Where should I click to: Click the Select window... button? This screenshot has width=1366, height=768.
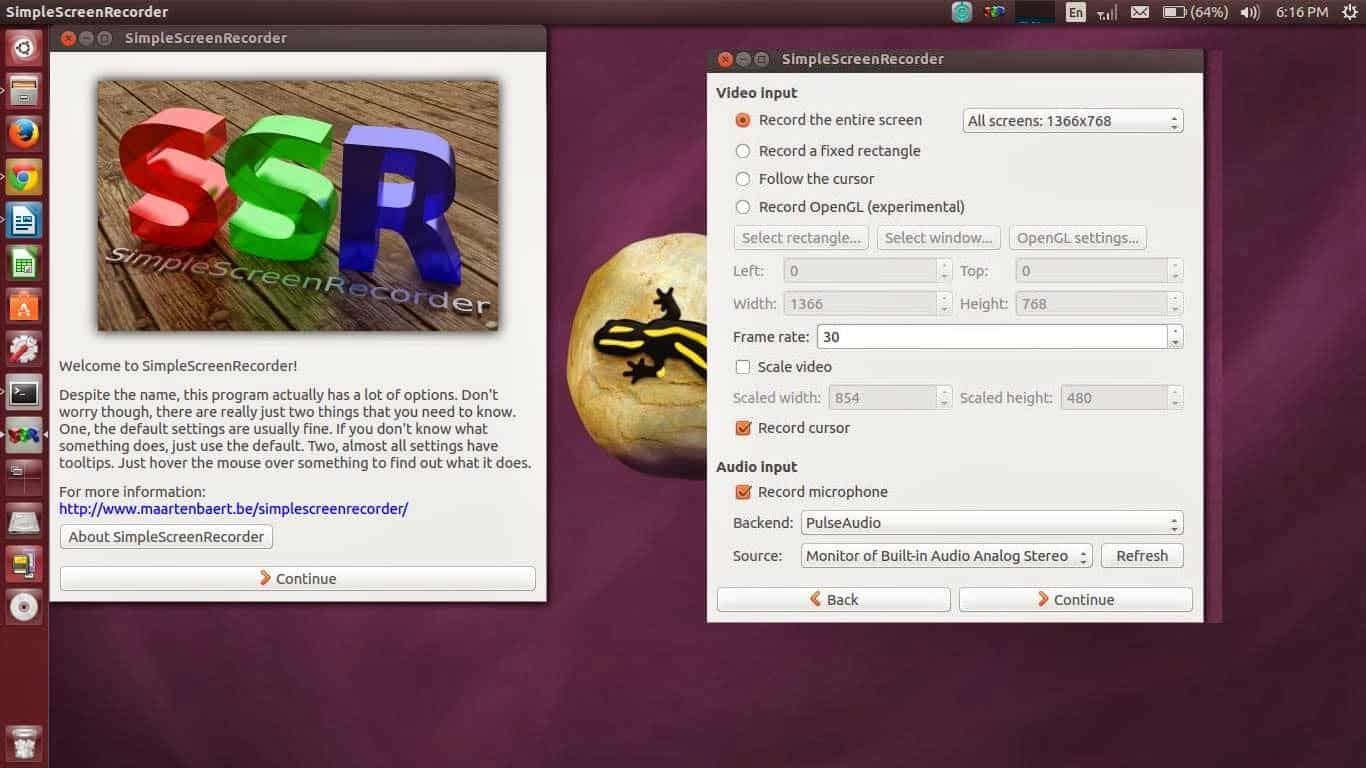coord(939,238)
